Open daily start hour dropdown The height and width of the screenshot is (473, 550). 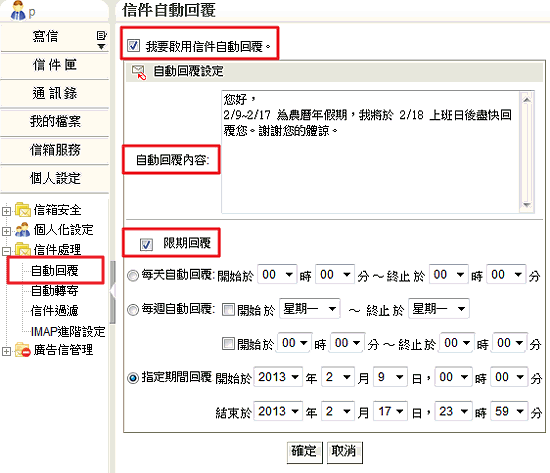coord(277,274)
